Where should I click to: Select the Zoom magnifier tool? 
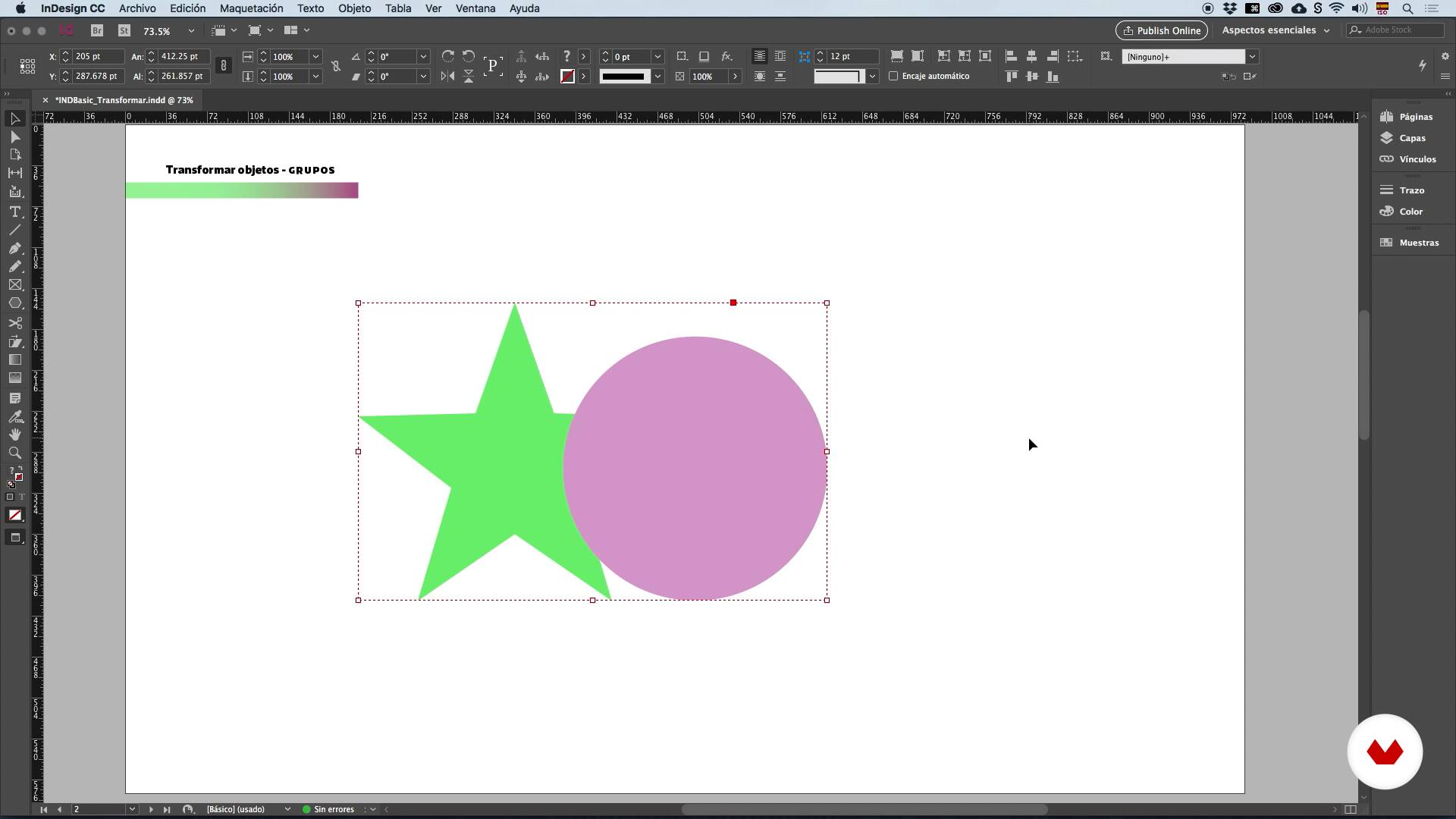tap(14, 453)
